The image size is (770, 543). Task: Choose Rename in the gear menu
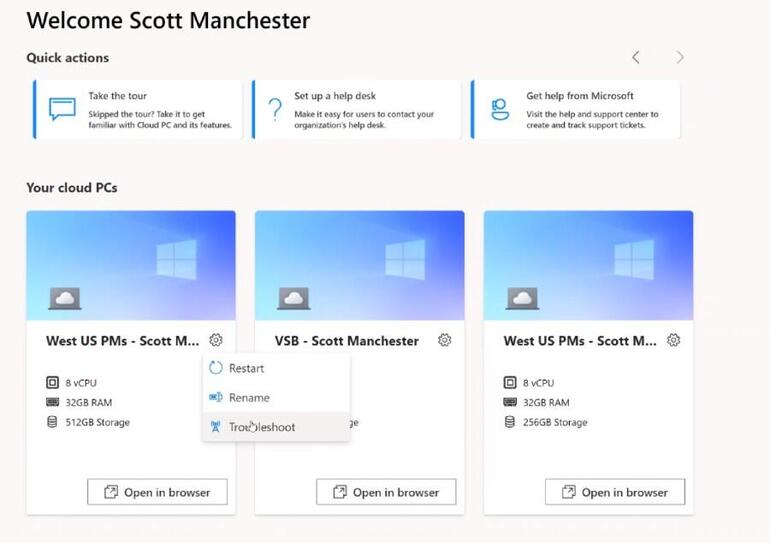tap(276, 398)
